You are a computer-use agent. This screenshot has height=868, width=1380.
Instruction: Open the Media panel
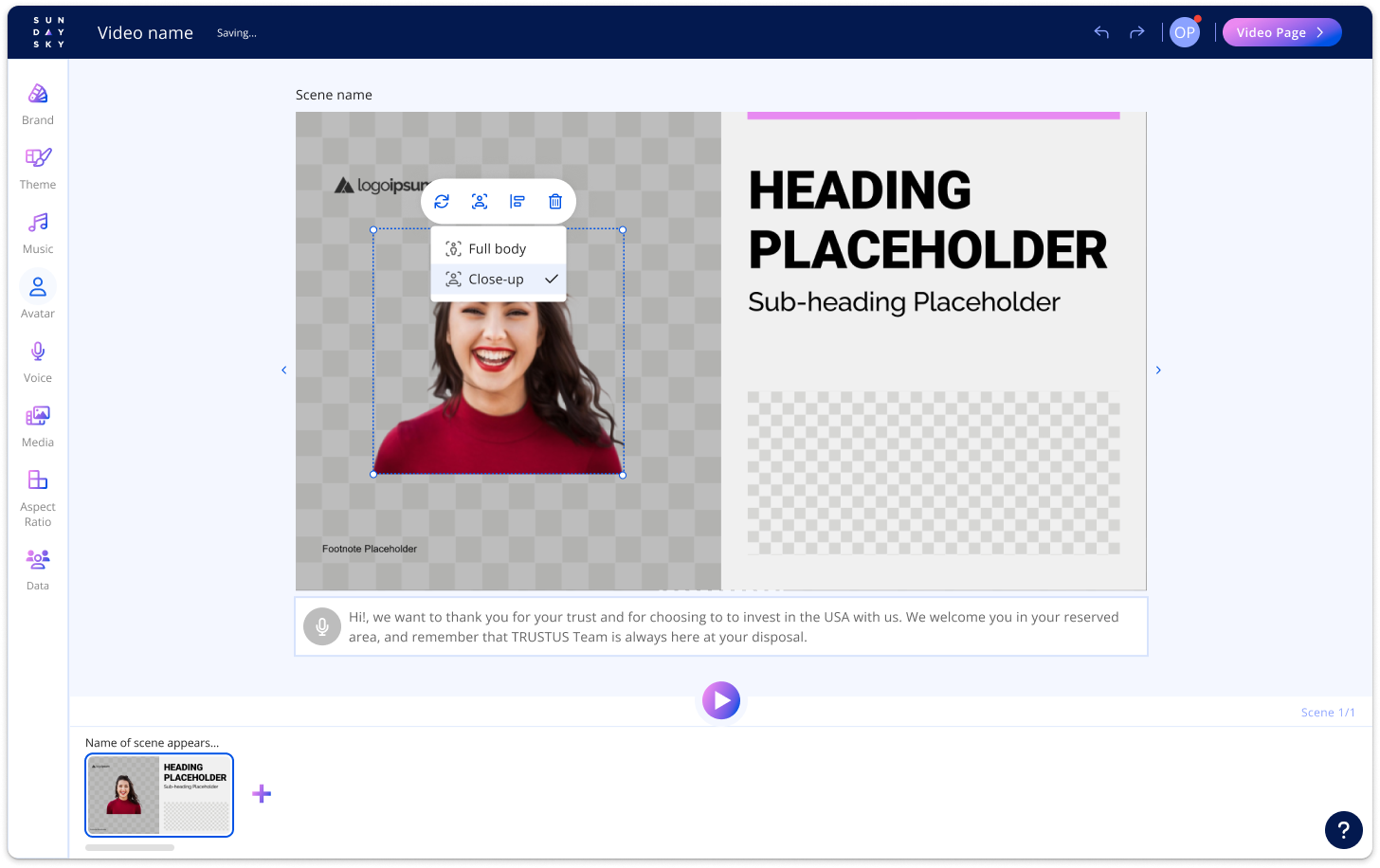[38, 426]
